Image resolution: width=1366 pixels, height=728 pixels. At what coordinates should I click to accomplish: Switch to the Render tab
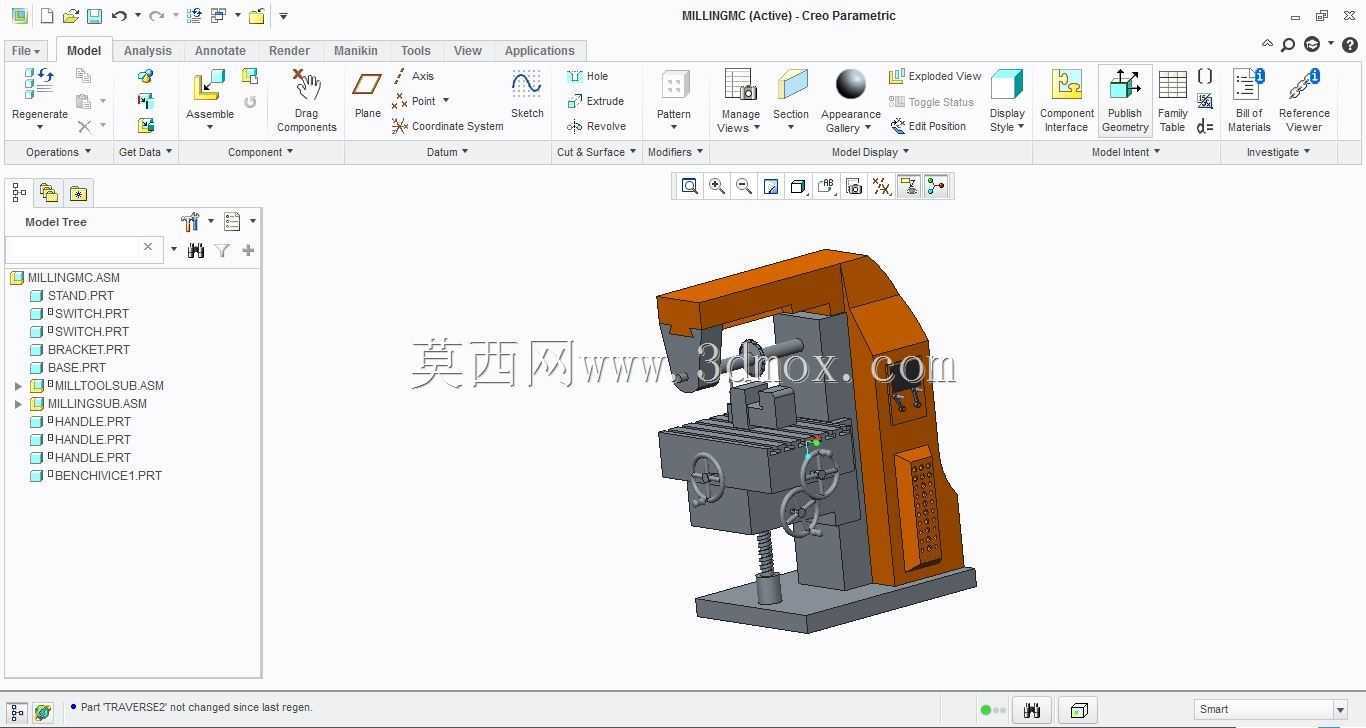(289, 51)
